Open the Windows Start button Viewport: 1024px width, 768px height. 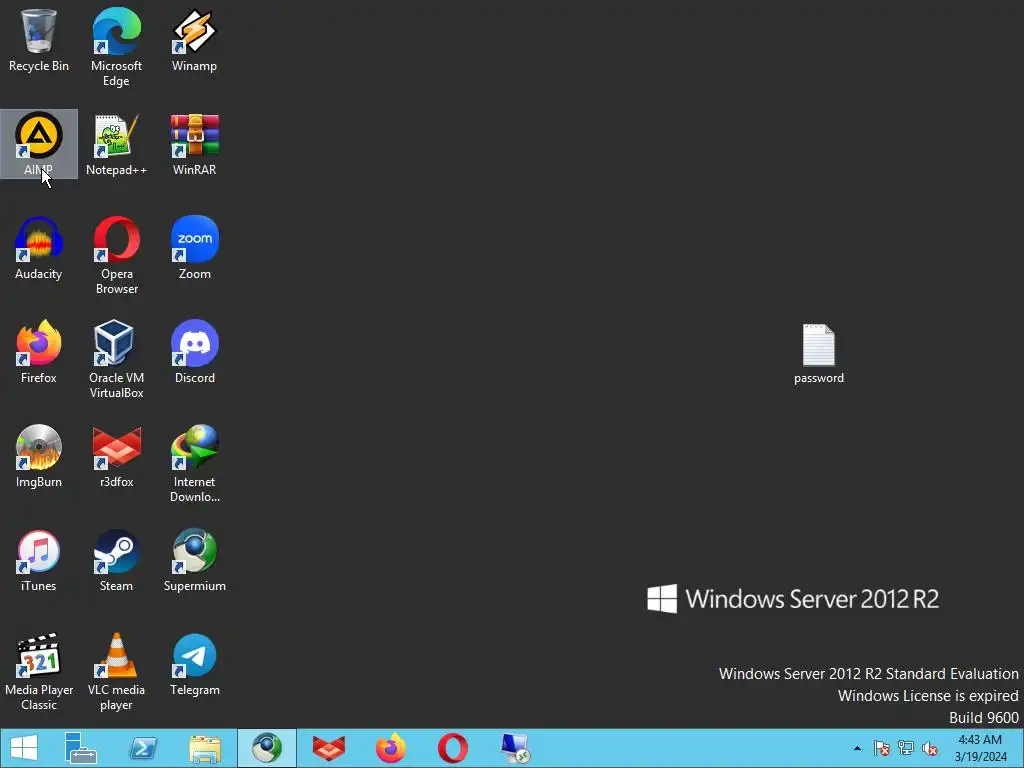[24, 748]
